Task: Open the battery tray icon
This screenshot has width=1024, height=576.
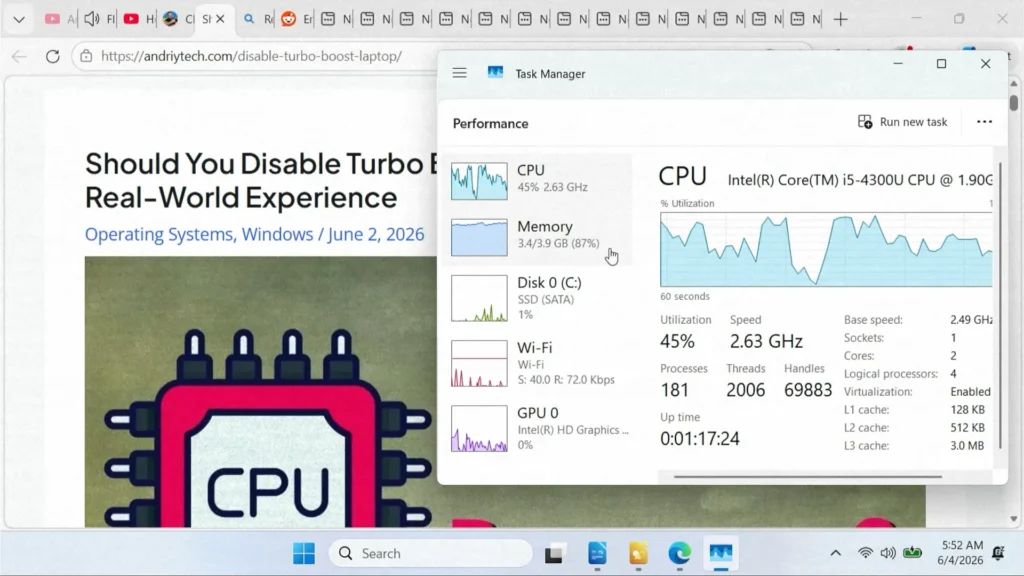Action: [912, 553]
